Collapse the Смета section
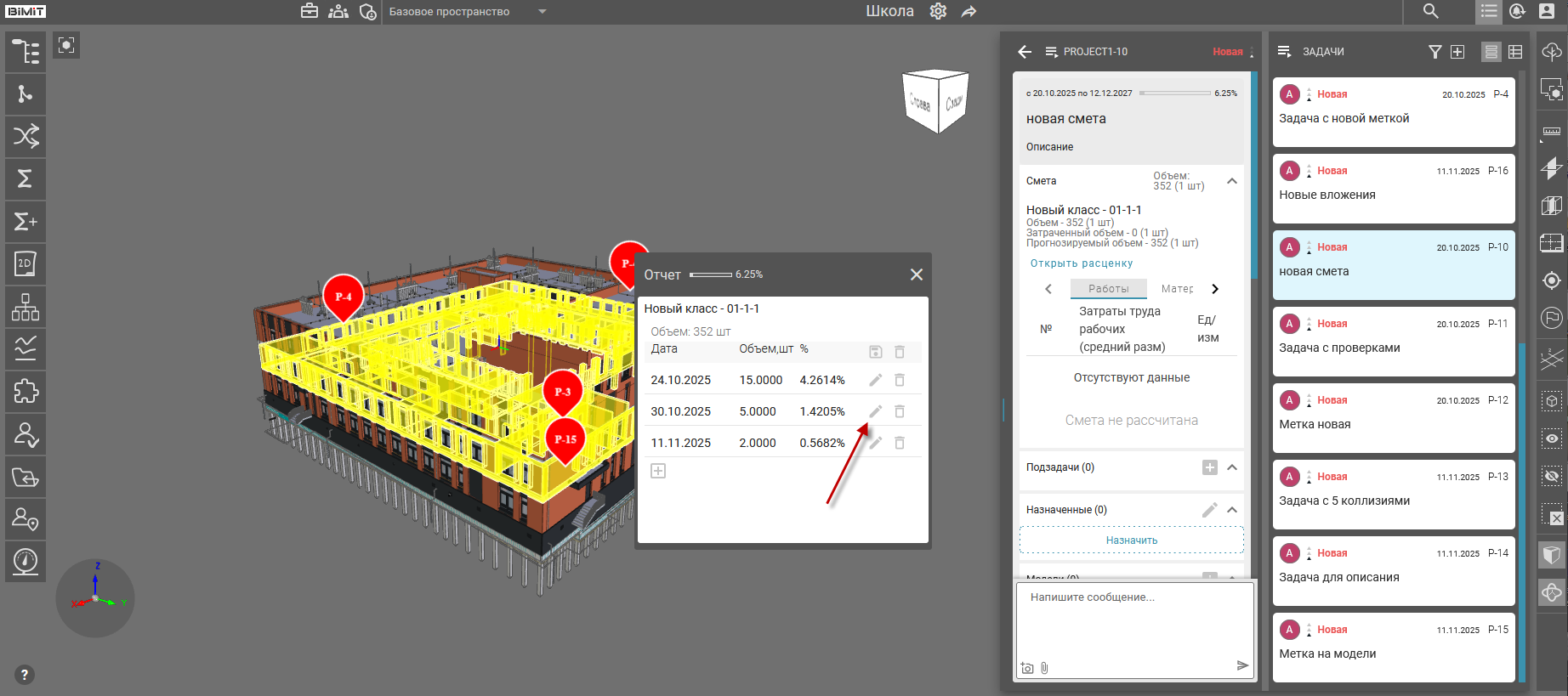This screenshot has width=1568, height=696. (x=1231, y=181)
